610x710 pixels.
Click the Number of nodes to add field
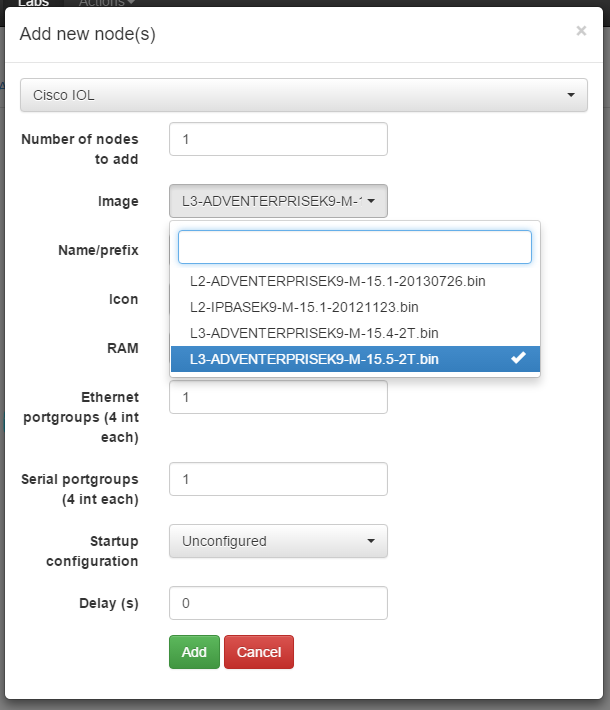(x=279, y=139)
